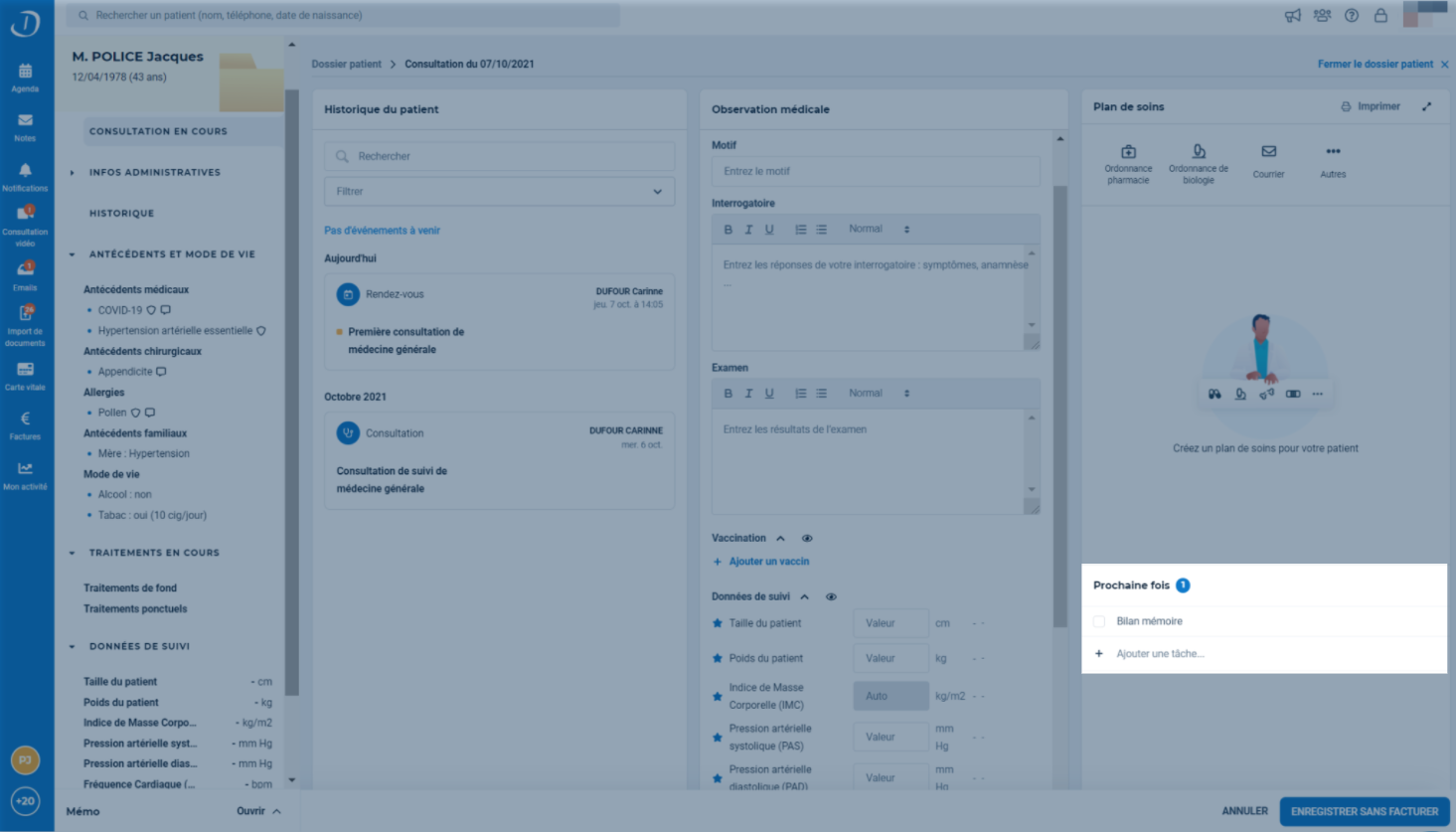The image size is (1456, 832).
Task: Click Enregistrer sans facturer button
Action: (x=1364, y=811)
